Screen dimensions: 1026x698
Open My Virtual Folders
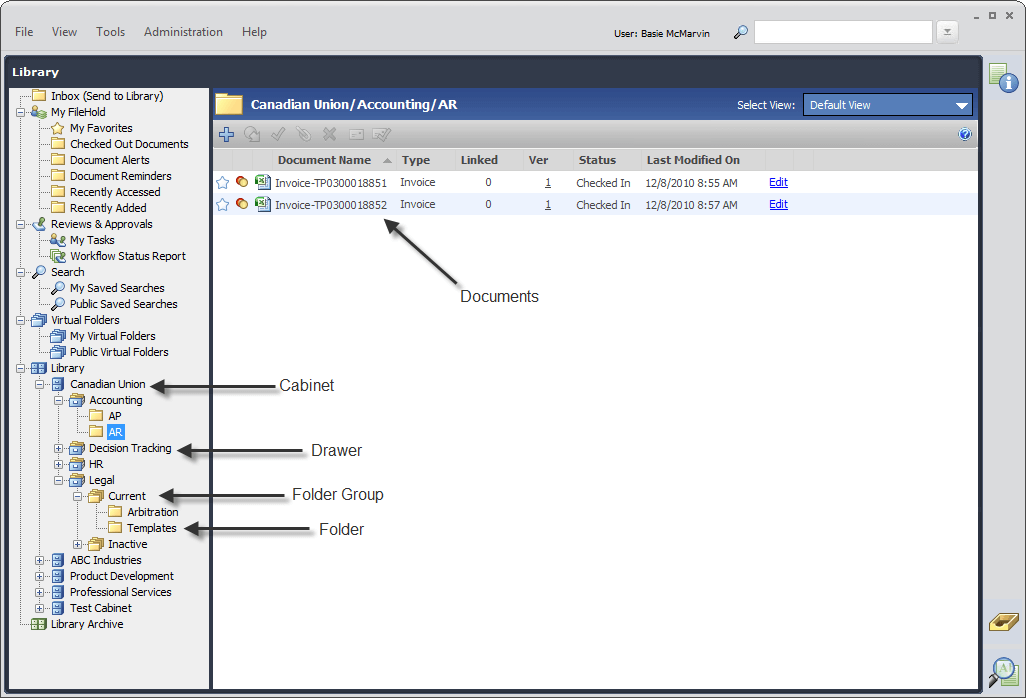113,336
